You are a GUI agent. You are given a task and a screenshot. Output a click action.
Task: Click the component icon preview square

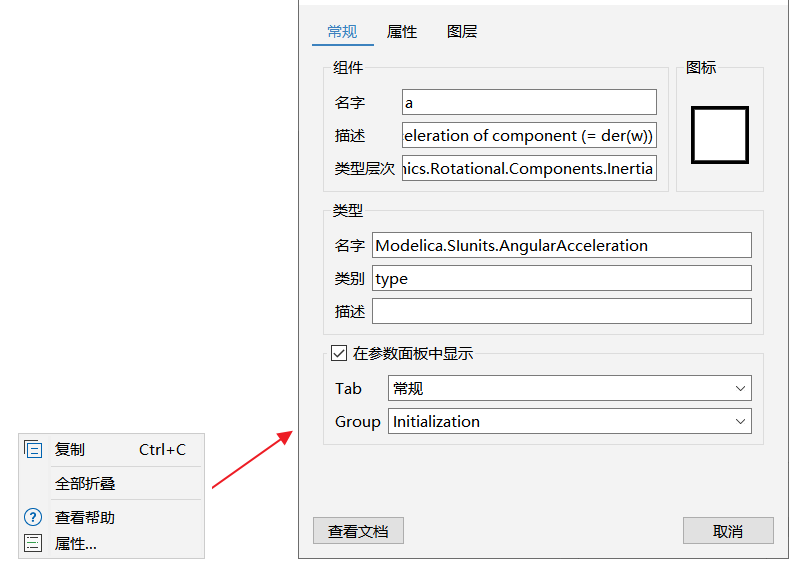[720, 135]
